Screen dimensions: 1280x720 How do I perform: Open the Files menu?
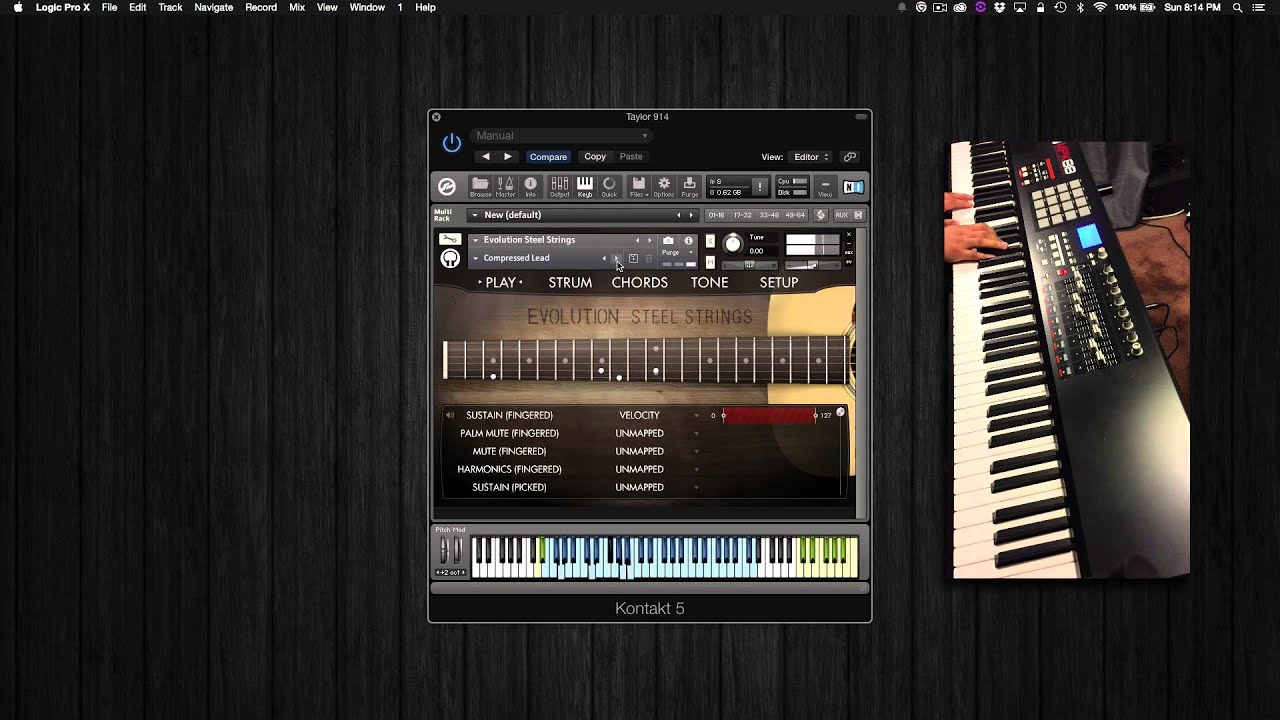click(638, 187)
